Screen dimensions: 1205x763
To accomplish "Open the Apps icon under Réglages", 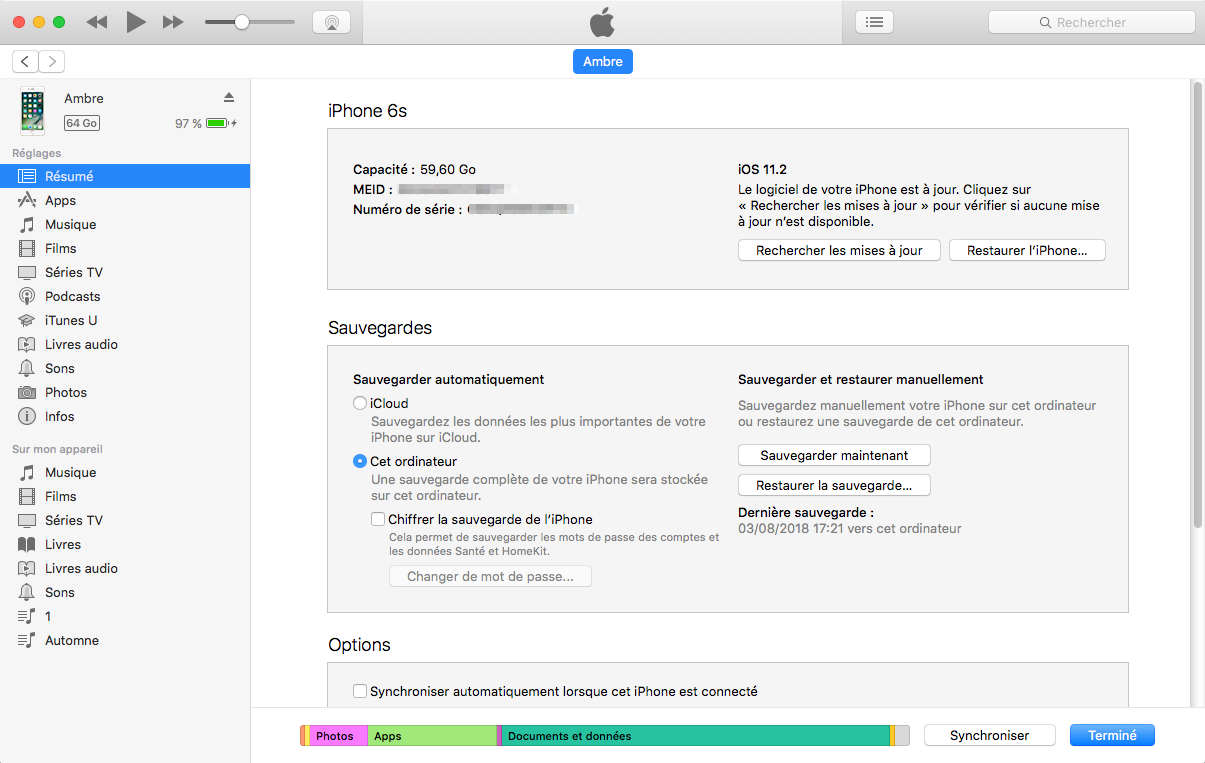I will point(27,200).
